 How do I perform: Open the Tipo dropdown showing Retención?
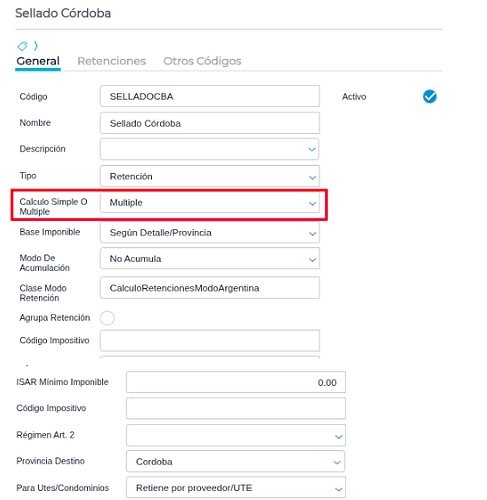pos(210,176)
